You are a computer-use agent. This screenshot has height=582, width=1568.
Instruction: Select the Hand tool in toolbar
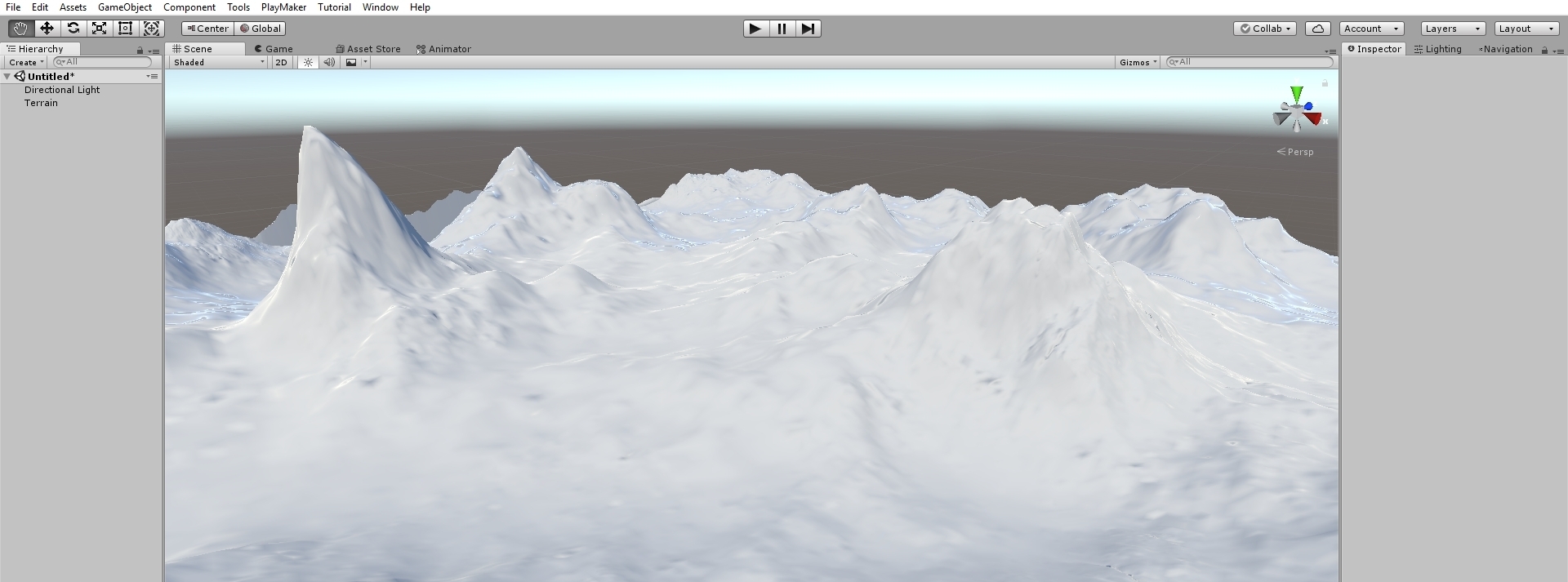[x=20, y=29]
